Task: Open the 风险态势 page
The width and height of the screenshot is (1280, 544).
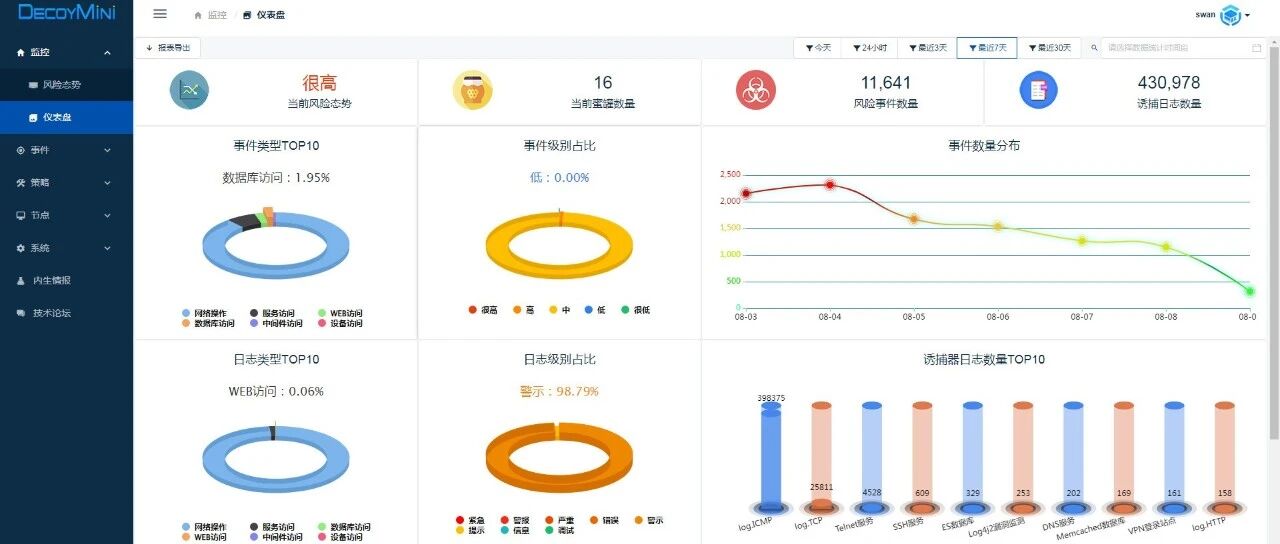Action: [x=66, y=85]
